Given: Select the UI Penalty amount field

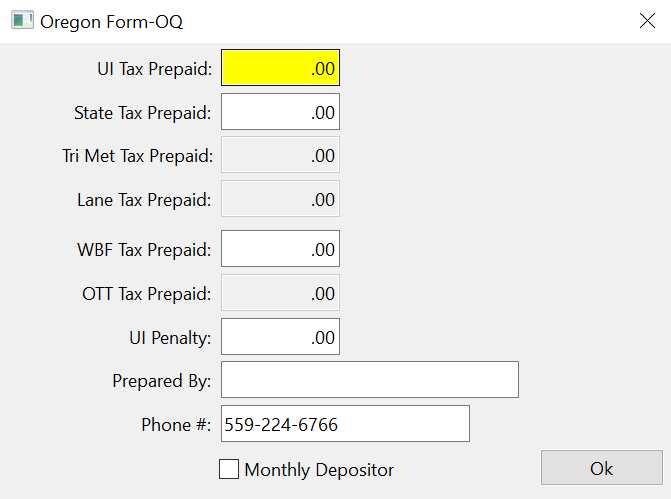Looking at the screenshot, I should 280,337.
